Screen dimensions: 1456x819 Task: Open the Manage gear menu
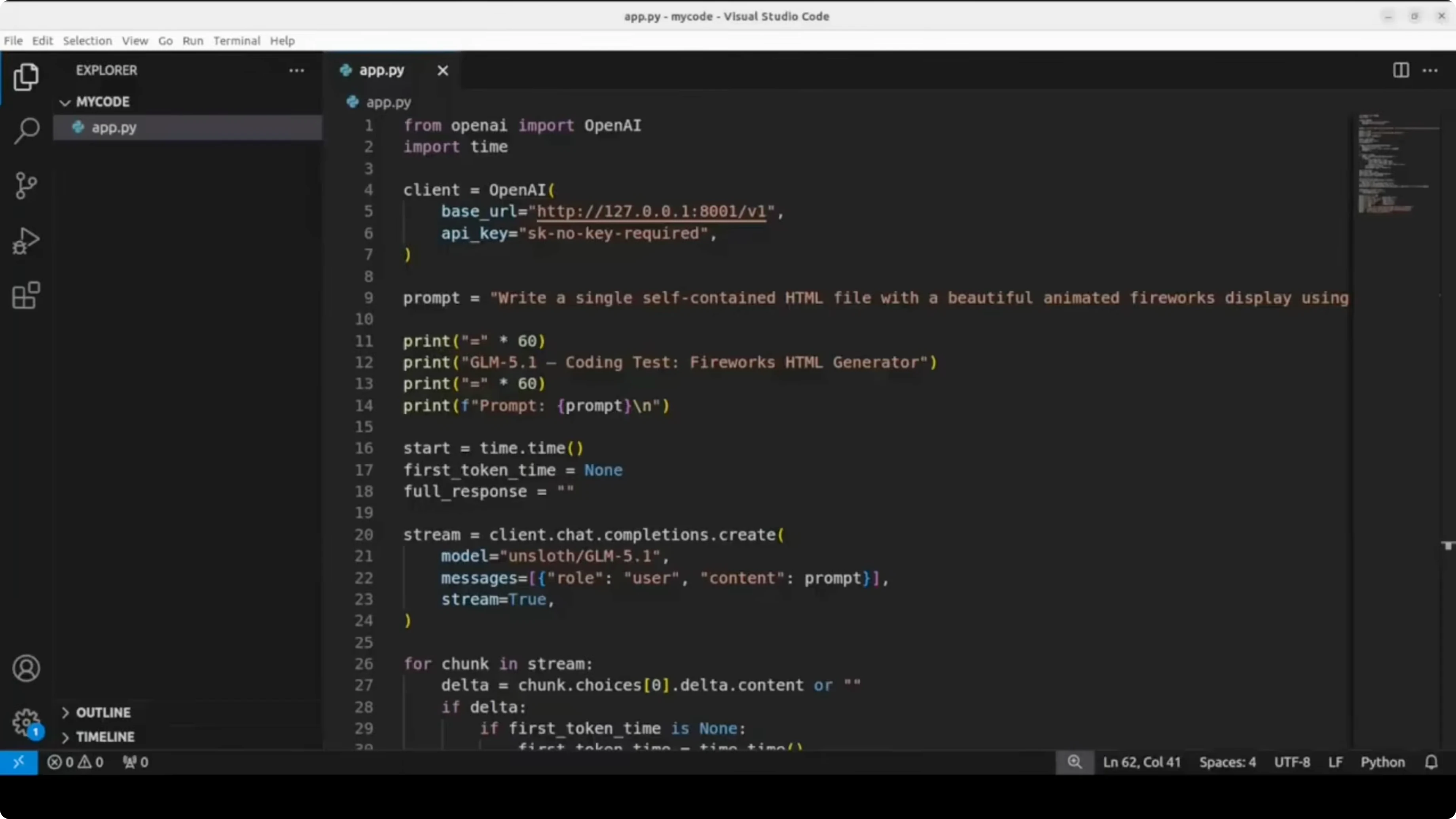[26, 722]
